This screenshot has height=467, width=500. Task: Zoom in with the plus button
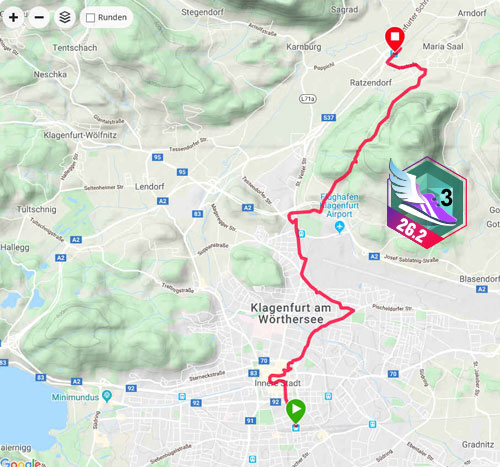(x=13, y=17)
